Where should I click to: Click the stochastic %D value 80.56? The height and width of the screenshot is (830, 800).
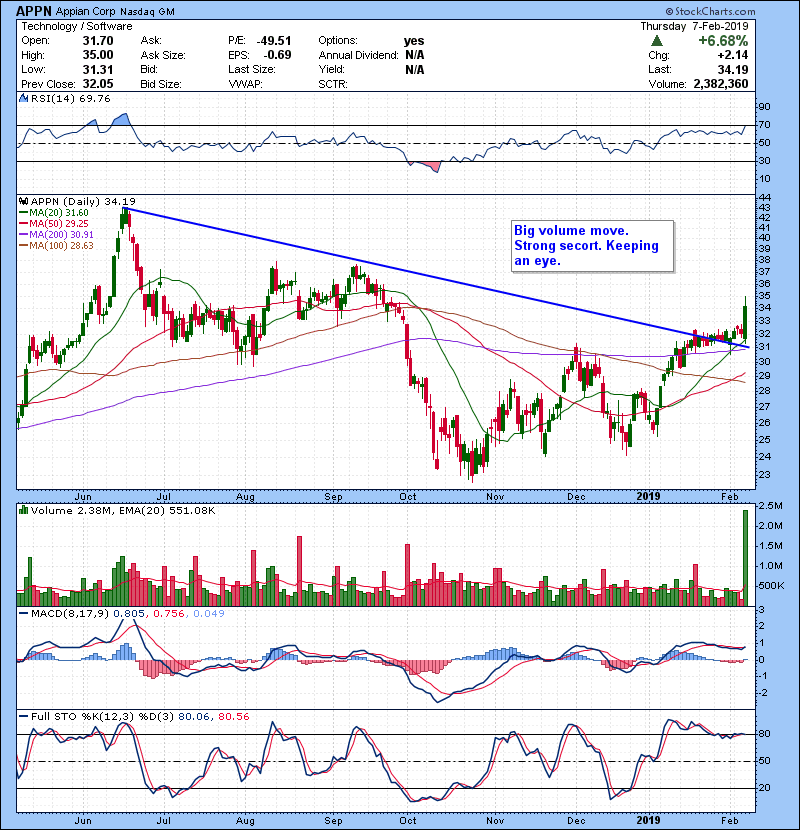coord(233,717)
